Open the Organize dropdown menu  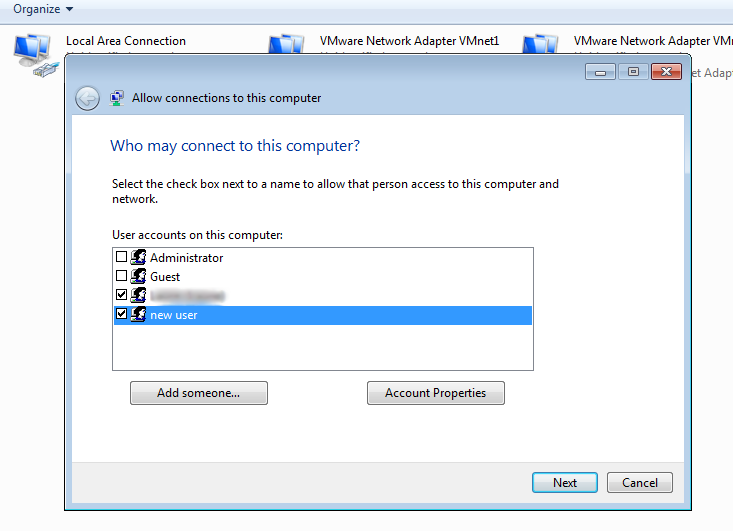click(43, 9)
